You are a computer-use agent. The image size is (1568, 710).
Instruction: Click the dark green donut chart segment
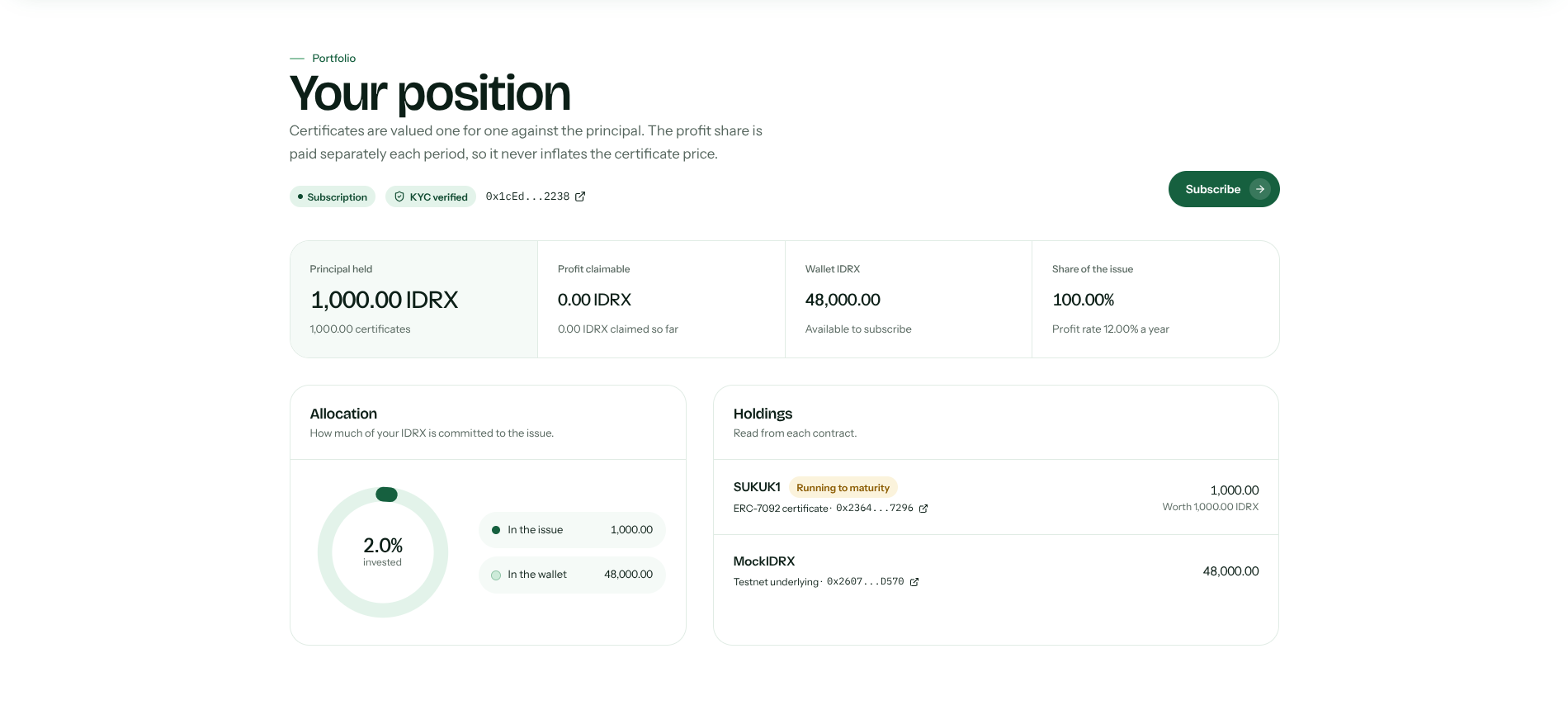(386, 495)
